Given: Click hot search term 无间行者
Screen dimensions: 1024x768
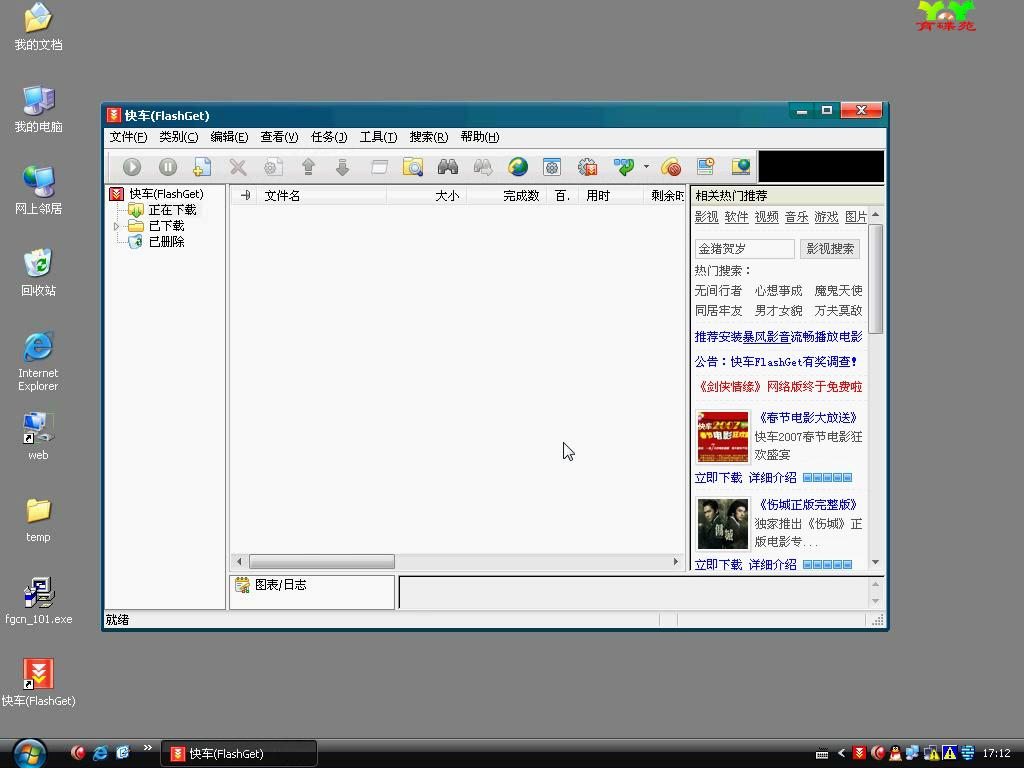Looking at the screenshot, I should pos(718,291).
